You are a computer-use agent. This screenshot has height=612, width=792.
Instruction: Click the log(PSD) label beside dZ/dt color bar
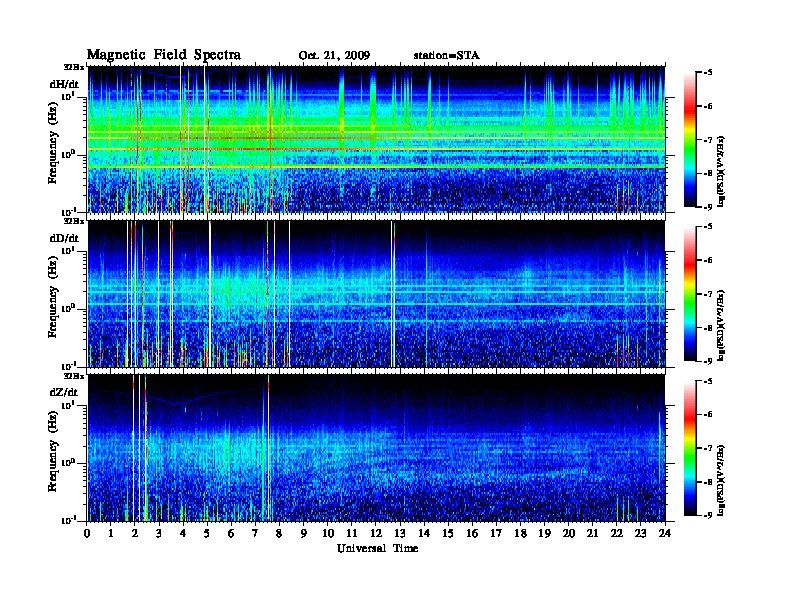pos(722,480)
